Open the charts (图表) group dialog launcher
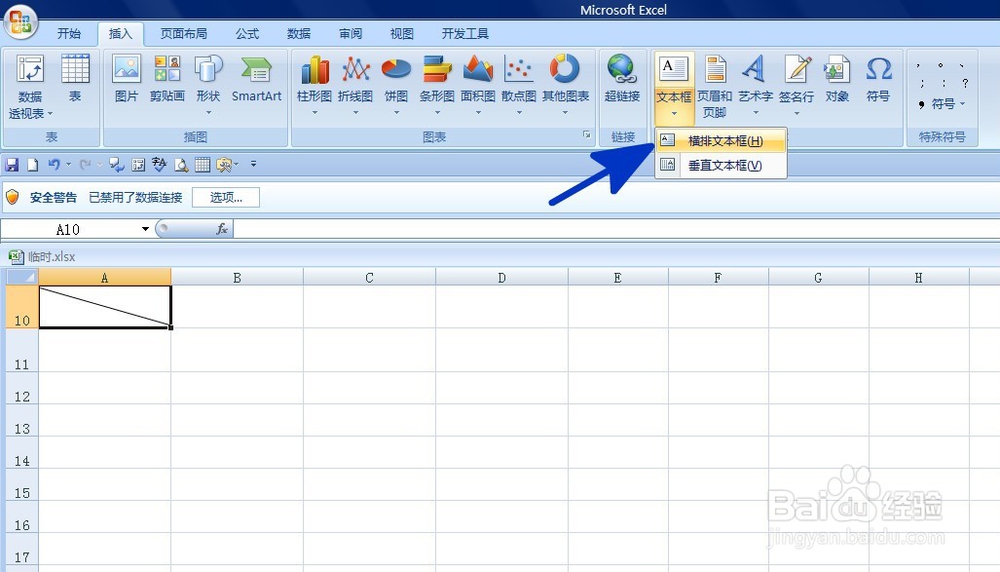The image size is (1000, 572). point(587,135)
